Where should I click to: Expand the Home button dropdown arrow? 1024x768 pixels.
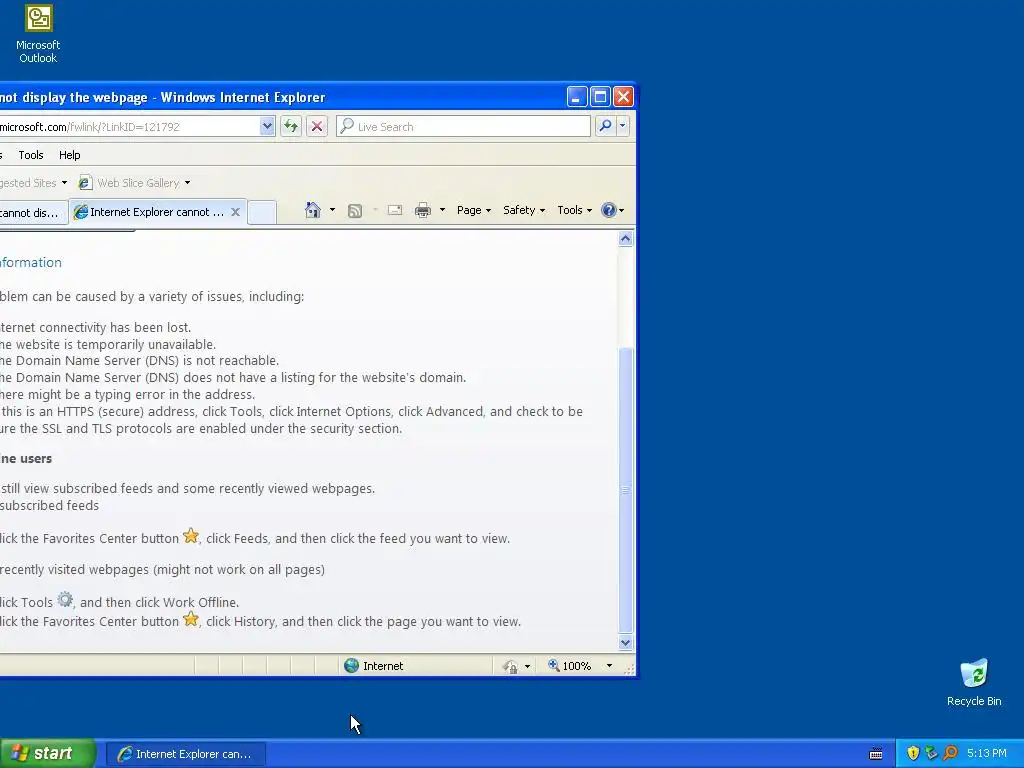[x=332, y=210]
